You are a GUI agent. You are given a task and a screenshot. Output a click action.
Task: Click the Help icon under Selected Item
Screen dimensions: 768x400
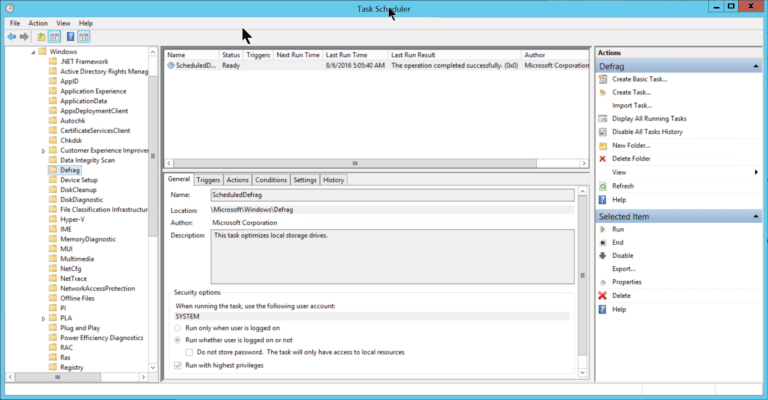coord(603,309)
